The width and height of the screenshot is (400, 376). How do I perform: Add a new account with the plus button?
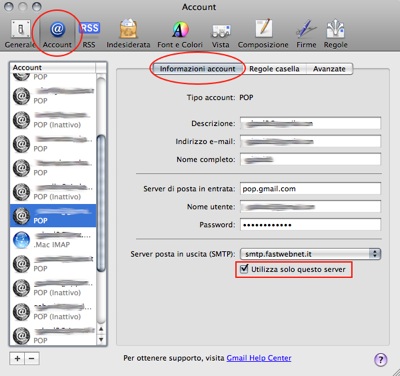[17, 359]
